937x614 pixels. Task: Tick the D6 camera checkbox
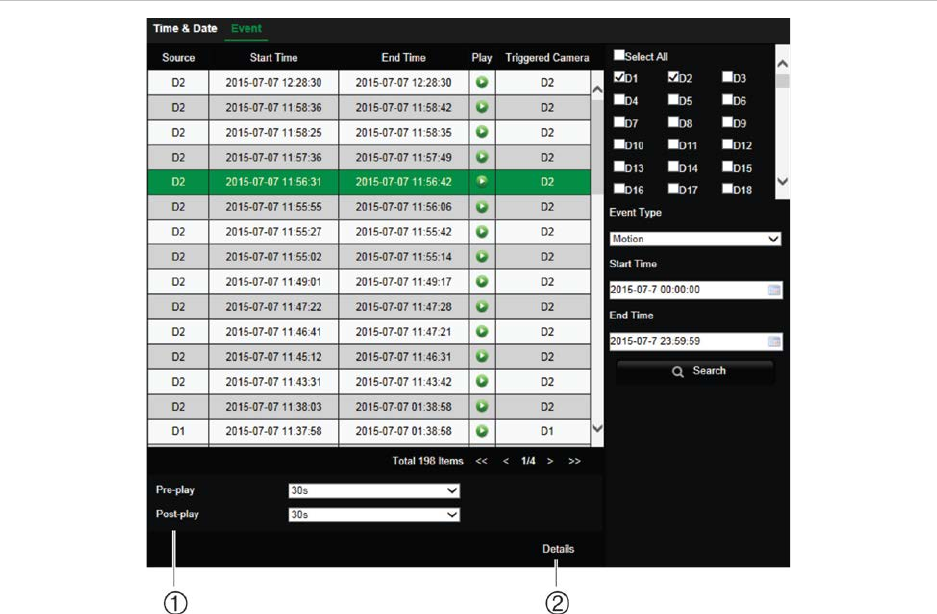click(x=727, y=100)
